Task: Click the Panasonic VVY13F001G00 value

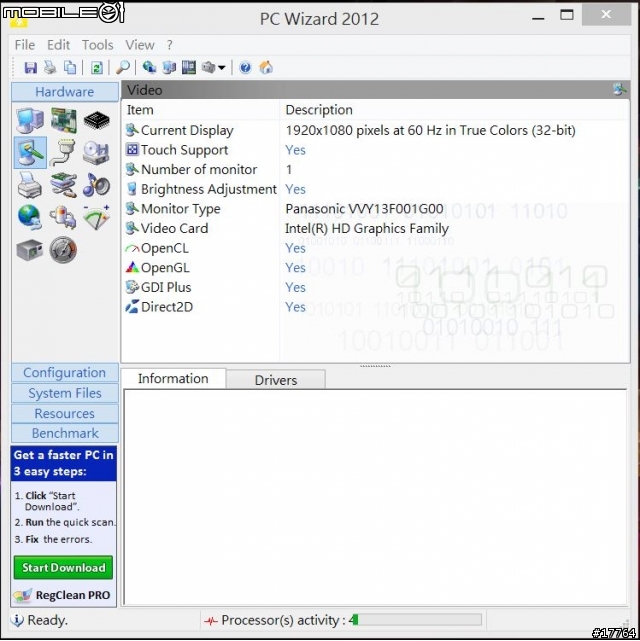Action: [364, 209]
